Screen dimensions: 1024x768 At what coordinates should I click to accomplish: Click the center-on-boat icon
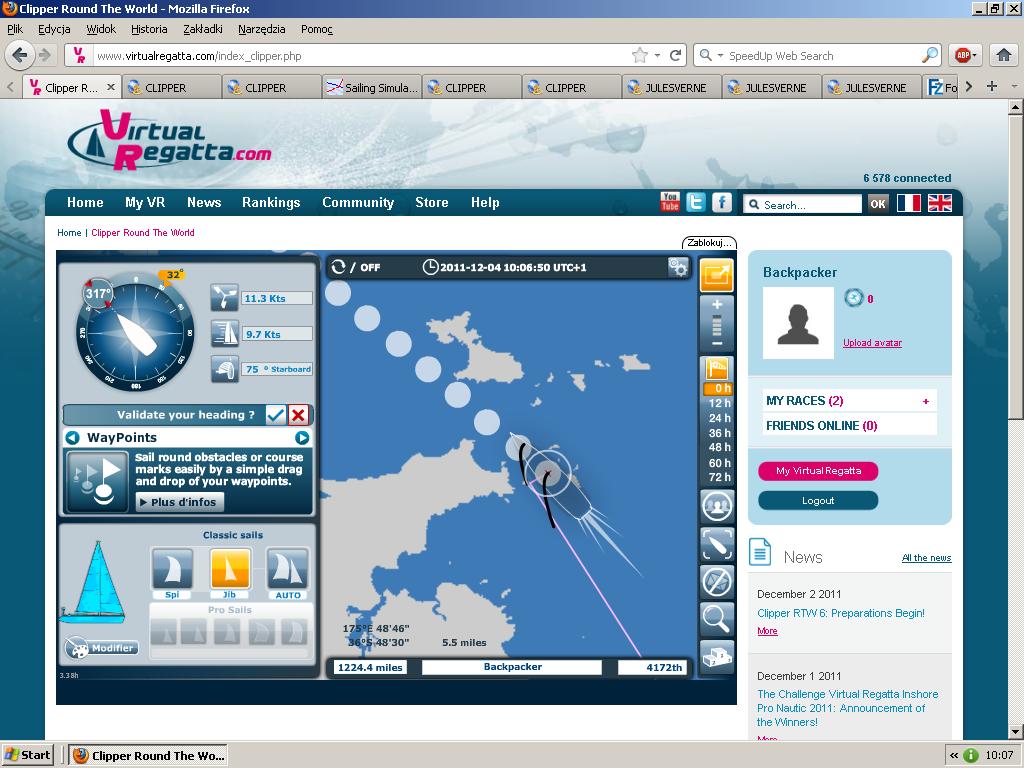pos(717,543)
